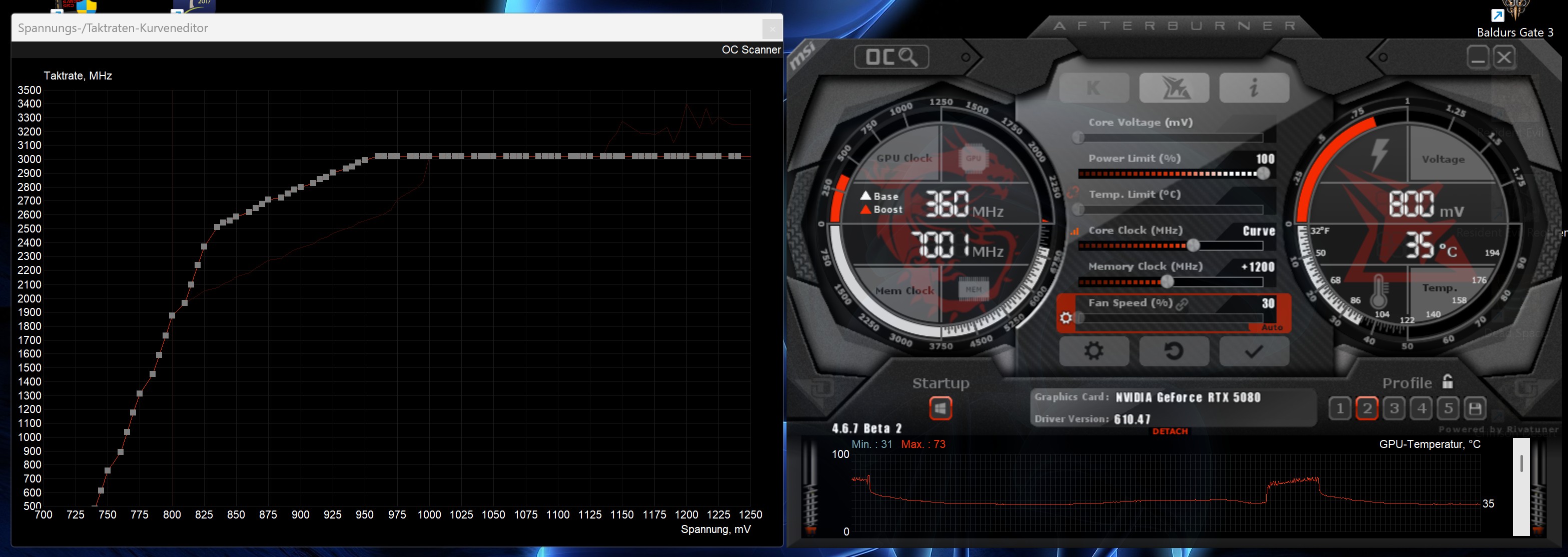The image size is (1568, 557).
Task: Toggle the Profile lock icon
Action: [x=1447, y=382]
